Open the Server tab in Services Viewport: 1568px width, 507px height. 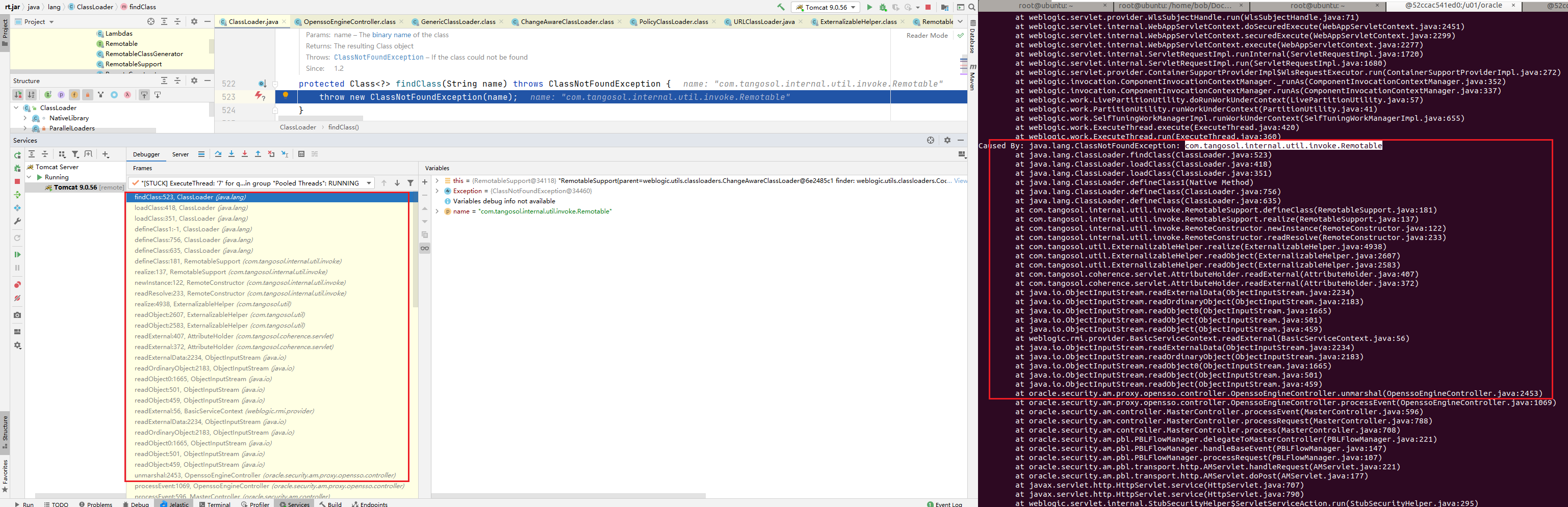coord(180,154)
